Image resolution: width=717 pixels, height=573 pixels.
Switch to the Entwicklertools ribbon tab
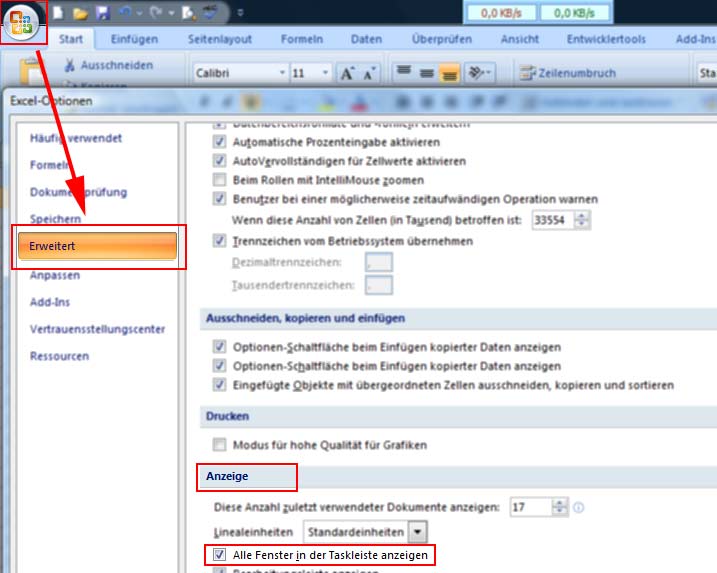pos(606,39)
